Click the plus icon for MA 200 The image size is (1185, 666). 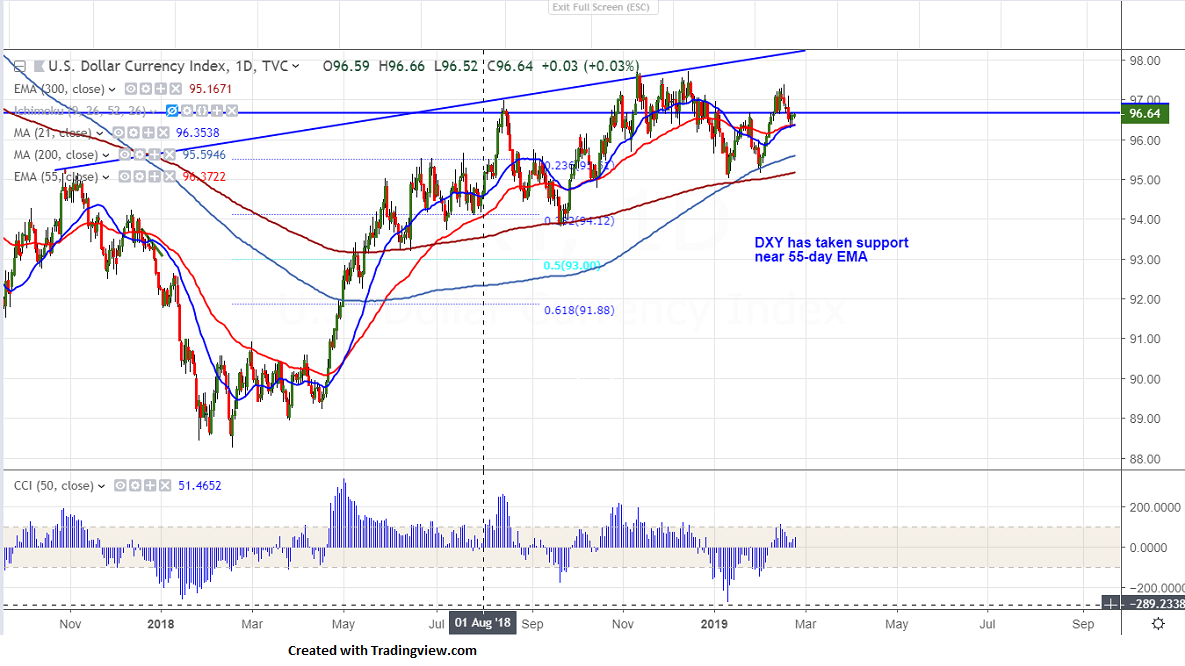pos(155,155)
